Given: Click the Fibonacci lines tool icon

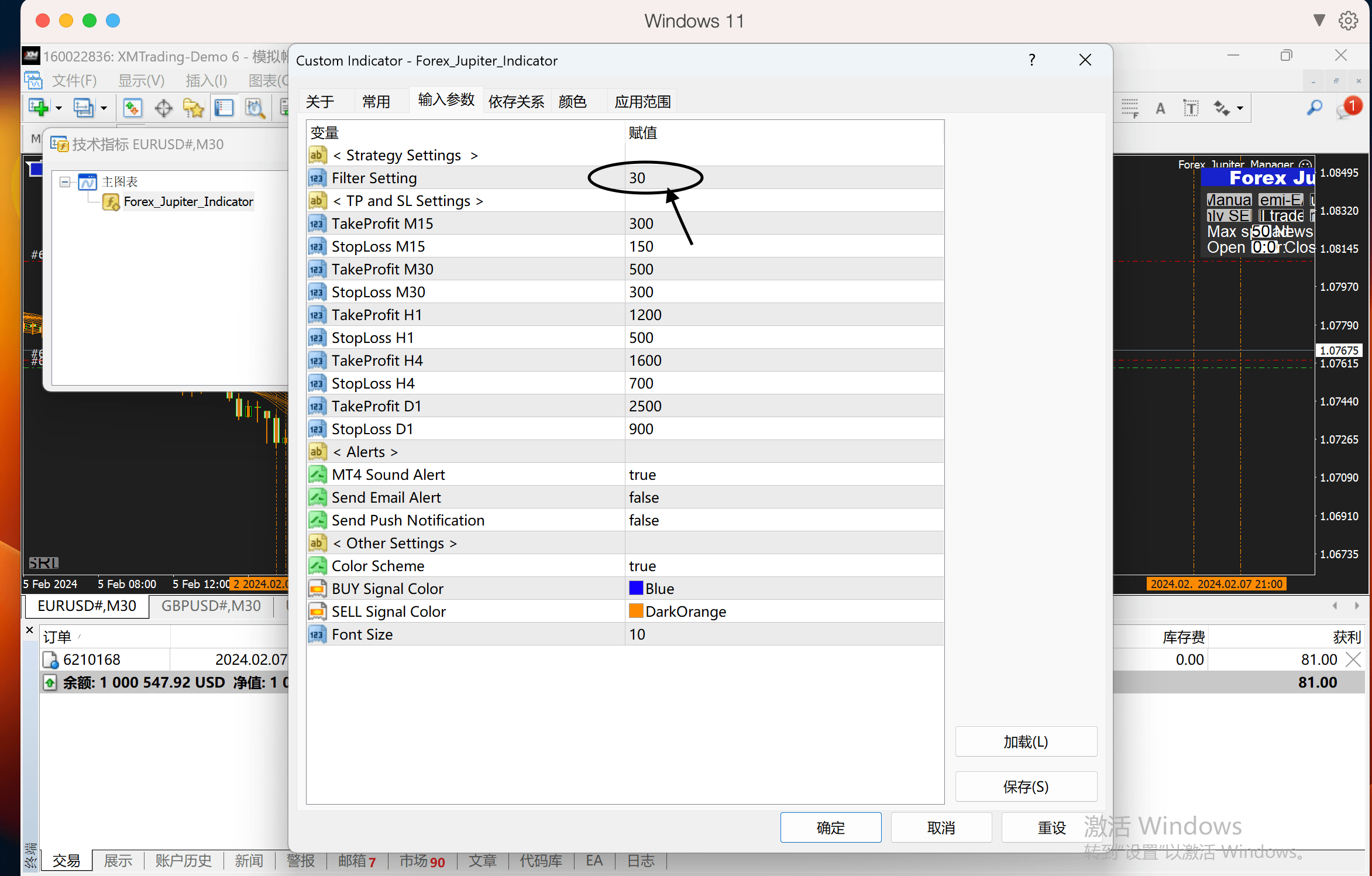Looking at the screenshot, I should click(x=1130, y=108).
